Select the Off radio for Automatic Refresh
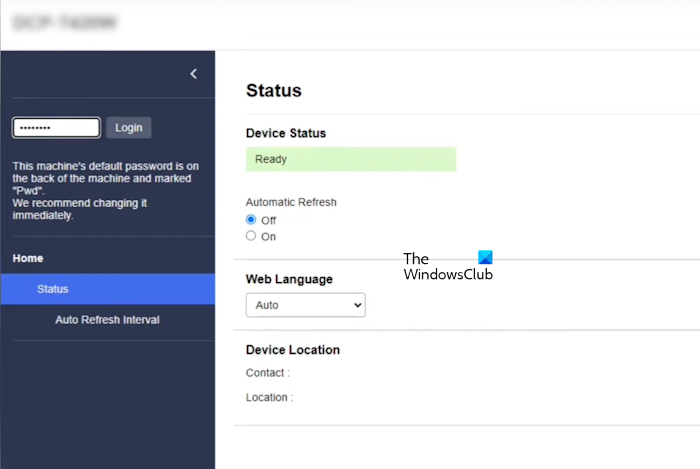 (x=251, y=220)
